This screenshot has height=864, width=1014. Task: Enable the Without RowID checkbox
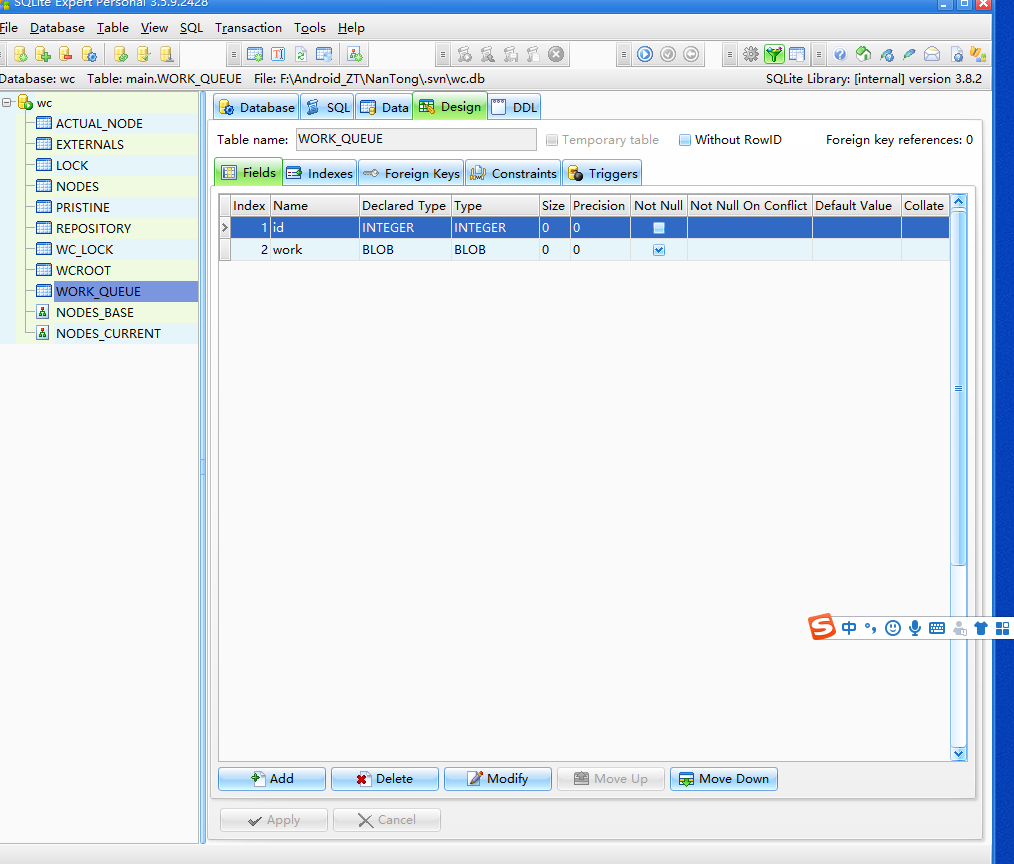[x=685, y=139]
